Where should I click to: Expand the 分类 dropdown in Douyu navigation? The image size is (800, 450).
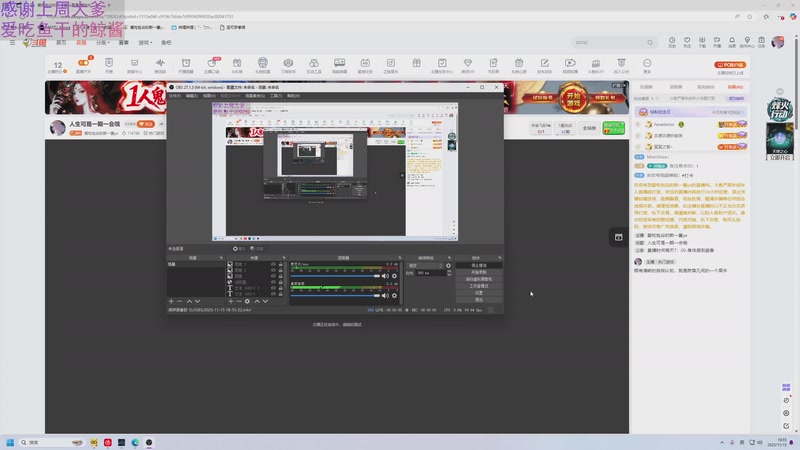103,42
